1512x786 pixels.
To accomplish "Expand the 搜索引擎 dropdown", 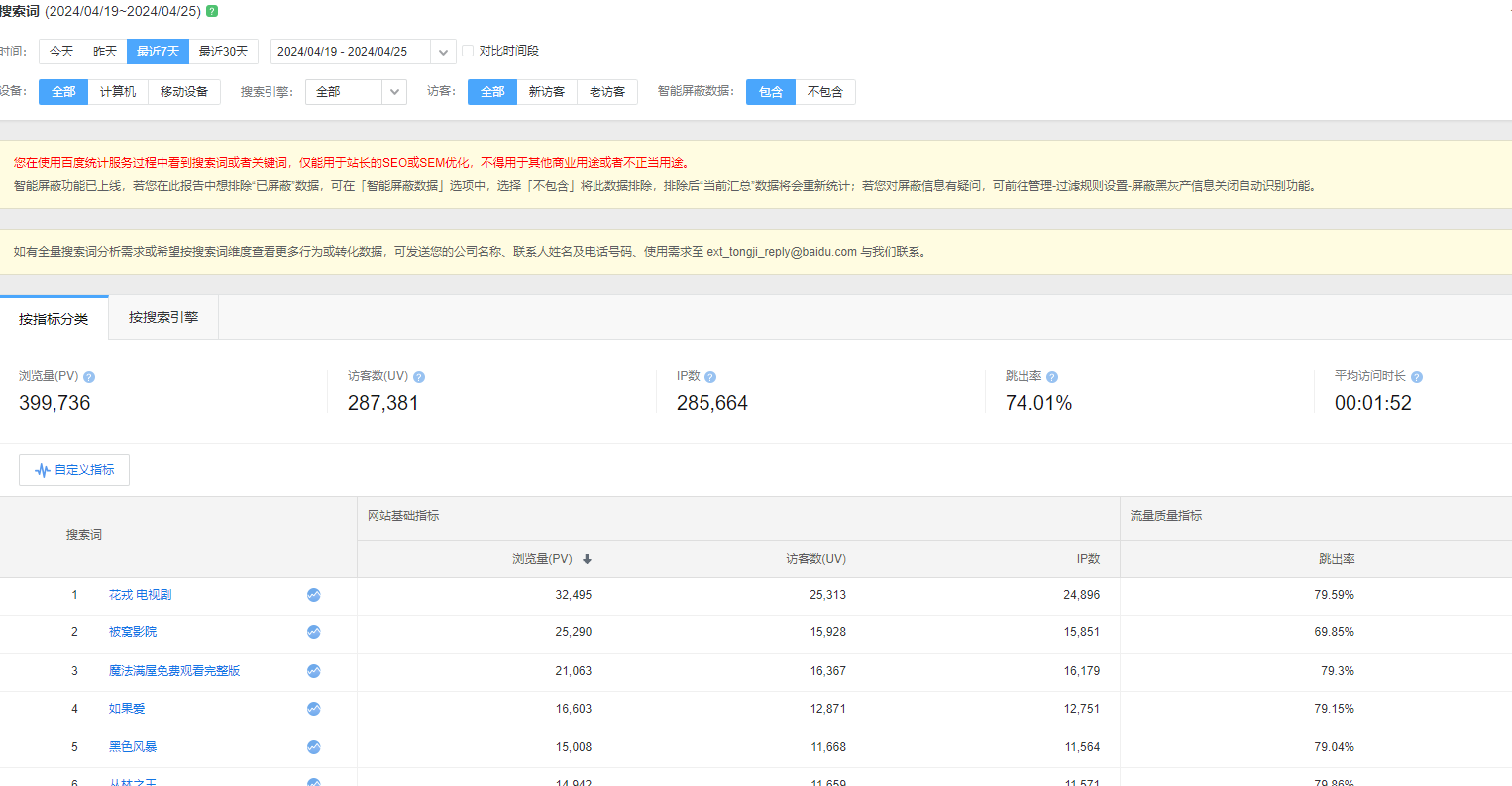I will click(x=394, y=92).
